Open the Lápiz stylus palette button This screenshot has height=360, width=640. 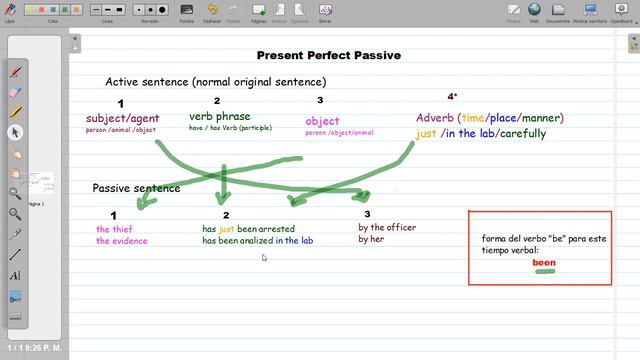point(10,12)
